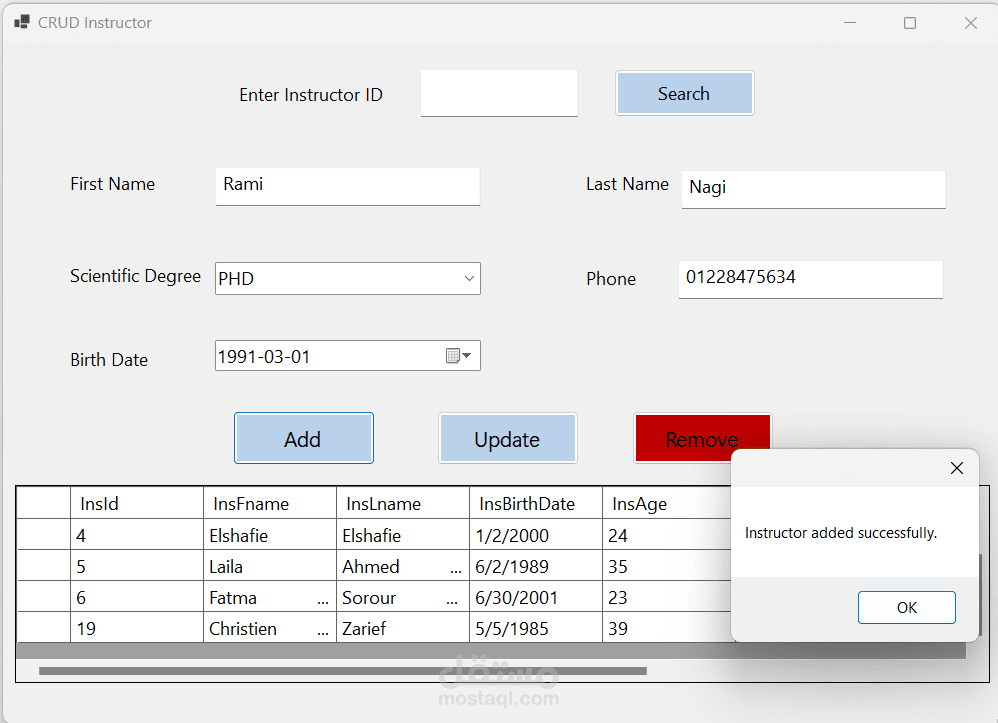The width and height of the screenshot is (998, 723).
Task: Open the Scientific Degree dropdown arrow
Action: 469,279
